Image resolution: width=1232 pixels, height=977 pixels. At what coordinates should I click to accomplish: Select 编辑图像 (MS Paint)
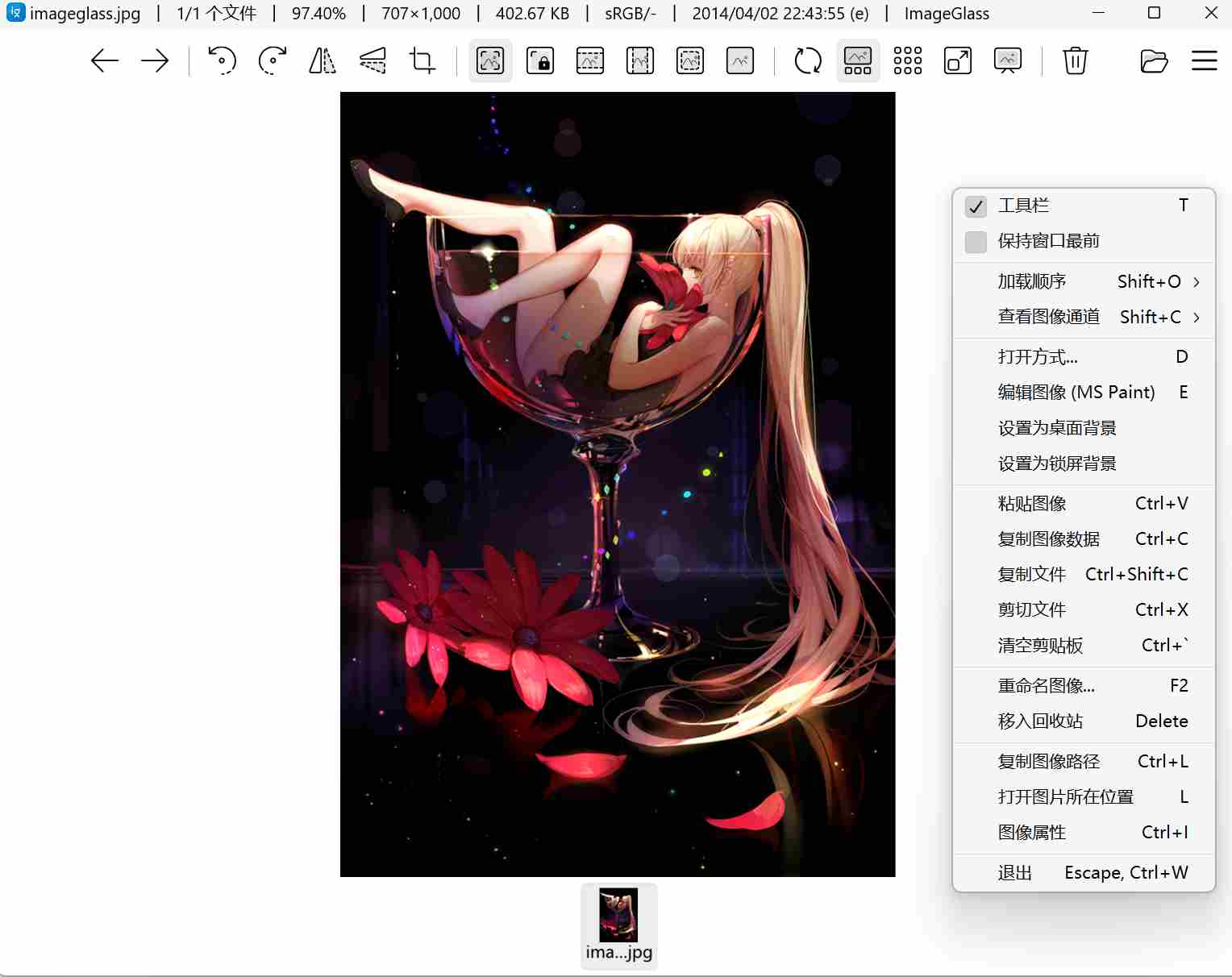(1084, 393)
